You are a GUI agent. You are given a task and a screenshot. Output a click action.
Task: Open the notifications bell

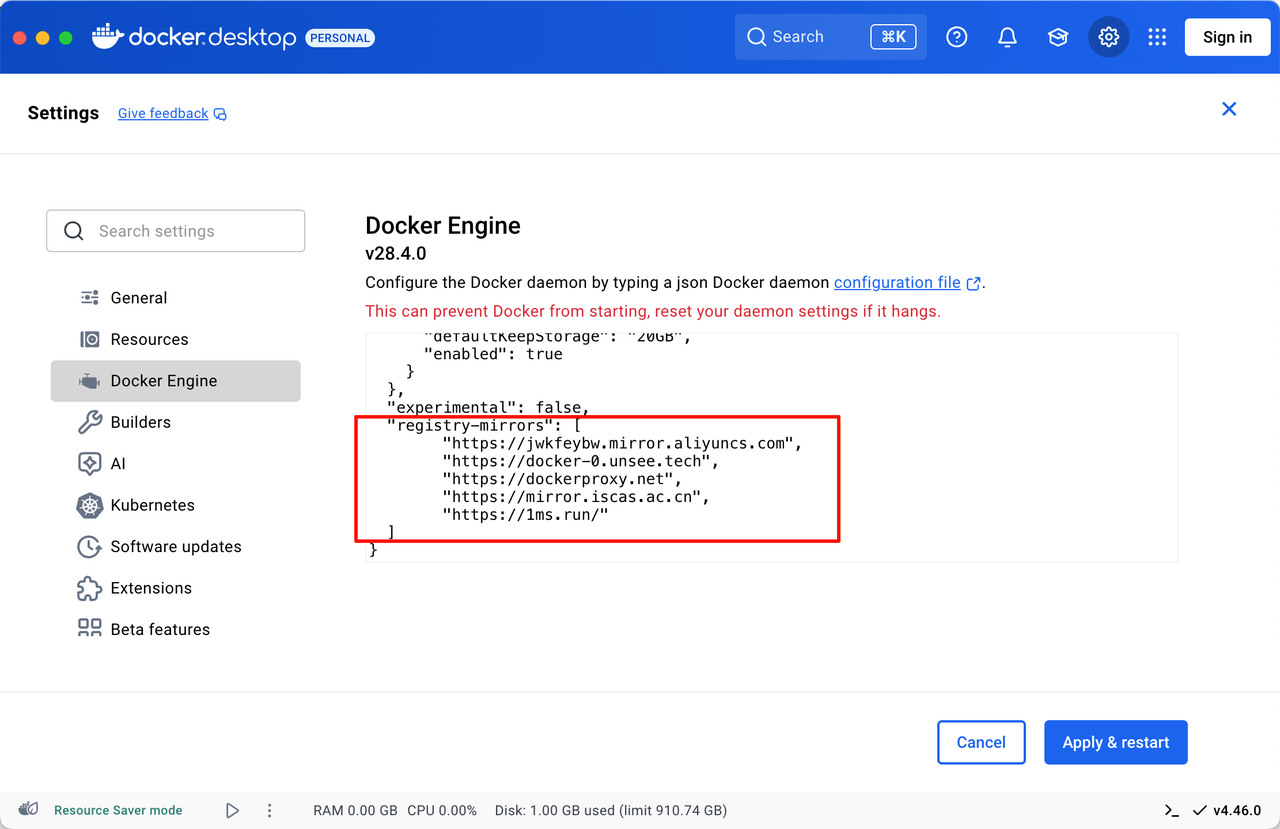click(x=1007, y=37)
